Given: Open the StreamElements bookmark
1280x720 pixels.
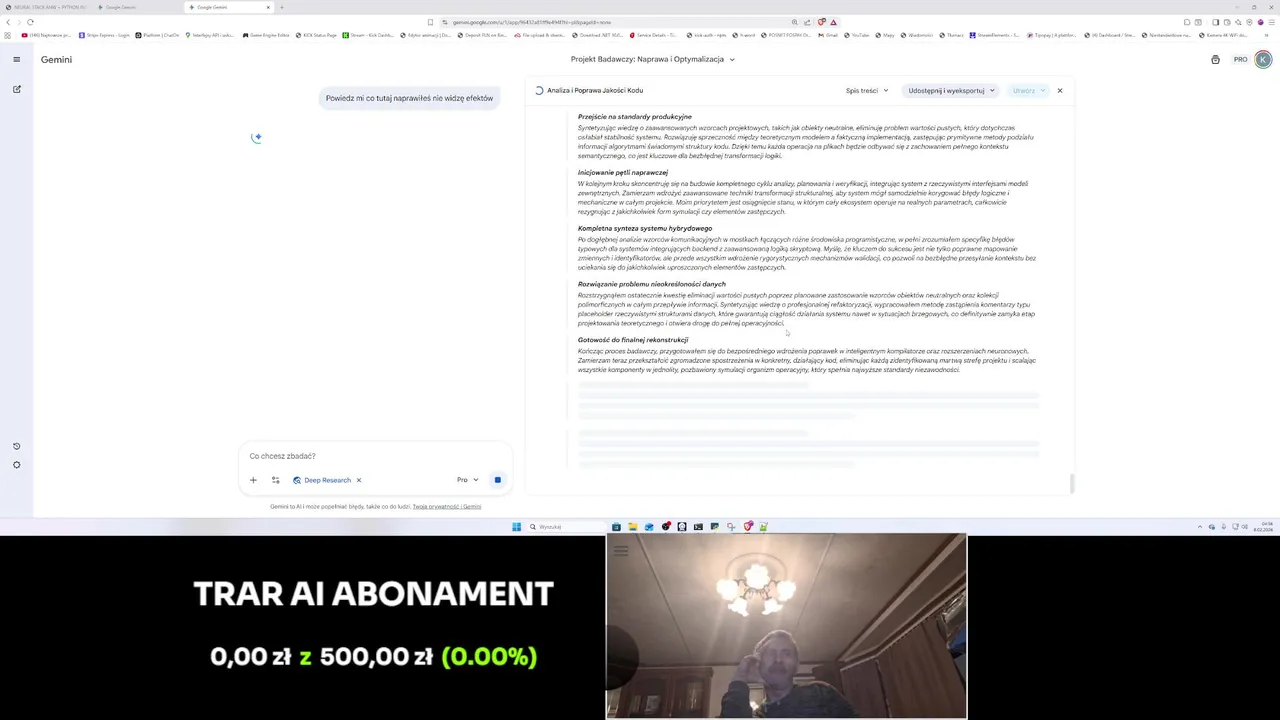Looking at the screenshot, I should pyautogui.click(x=995, y=35).
